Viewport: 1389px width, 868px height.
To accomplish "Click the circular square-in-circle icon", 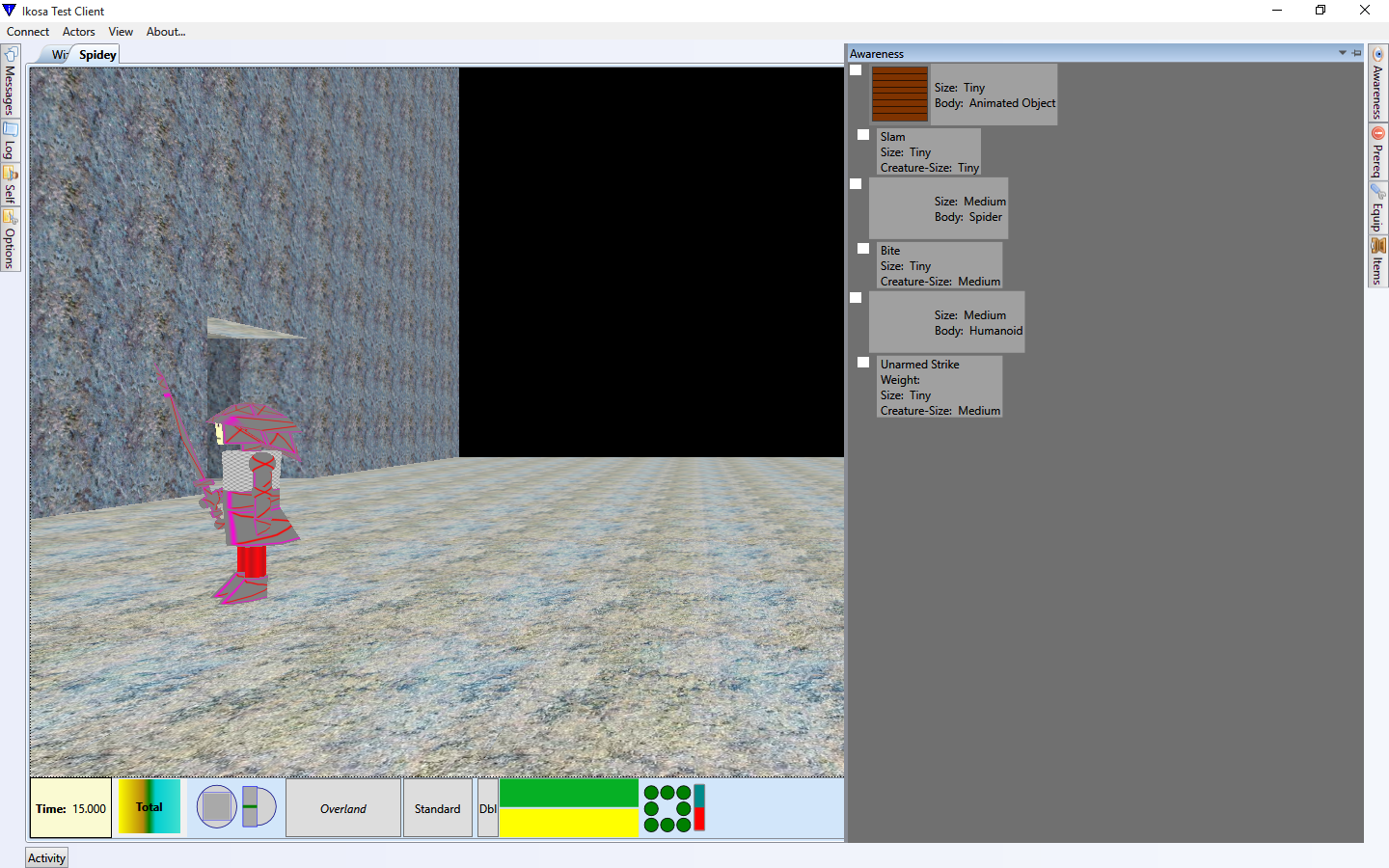I will 217,807.
